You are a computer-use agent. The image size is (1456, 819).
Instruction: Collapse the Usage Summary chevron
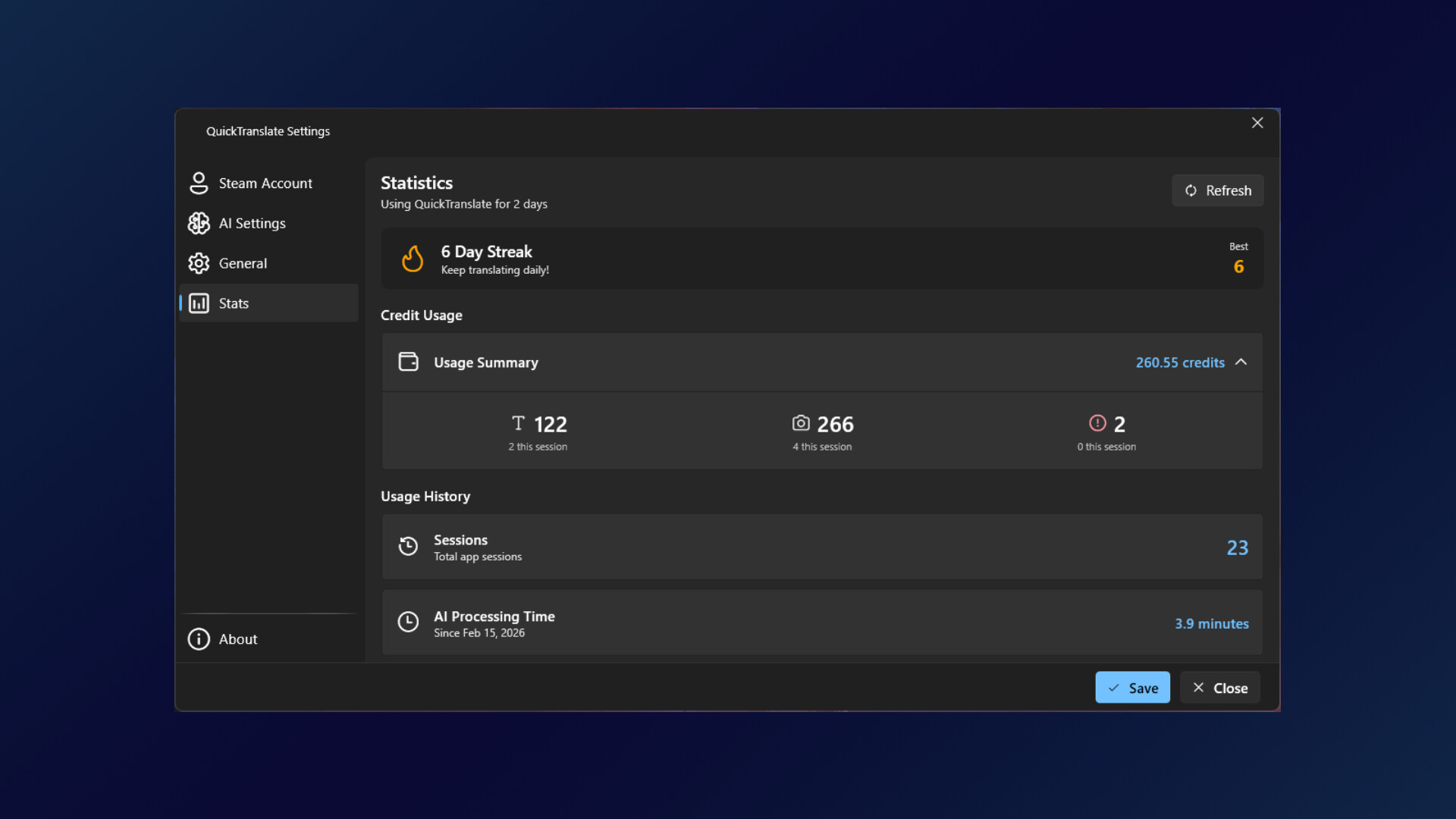[x=1241, y=362]
